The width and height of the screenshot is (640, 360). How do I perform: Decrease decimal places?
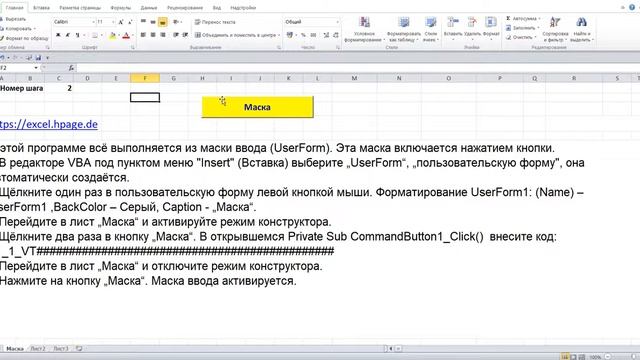coord(336,36)
